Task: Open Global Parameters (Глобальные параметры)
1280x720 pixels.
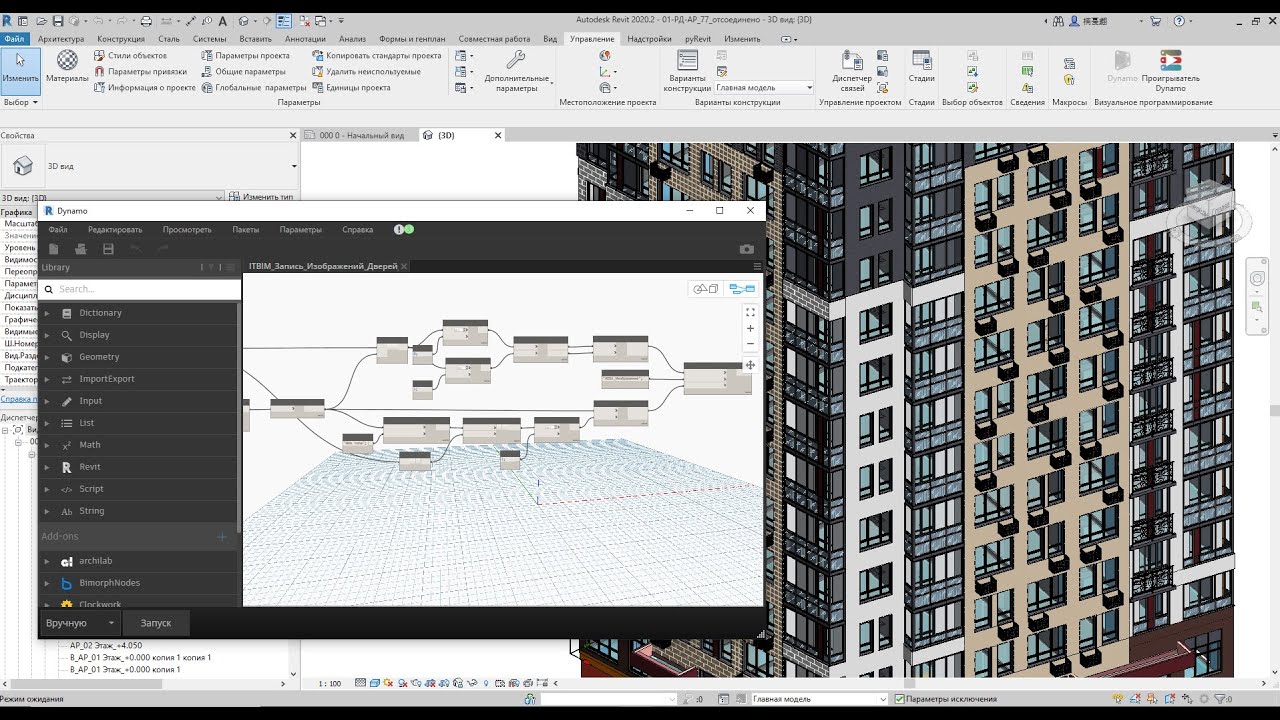Action: (x=253, y=88)
